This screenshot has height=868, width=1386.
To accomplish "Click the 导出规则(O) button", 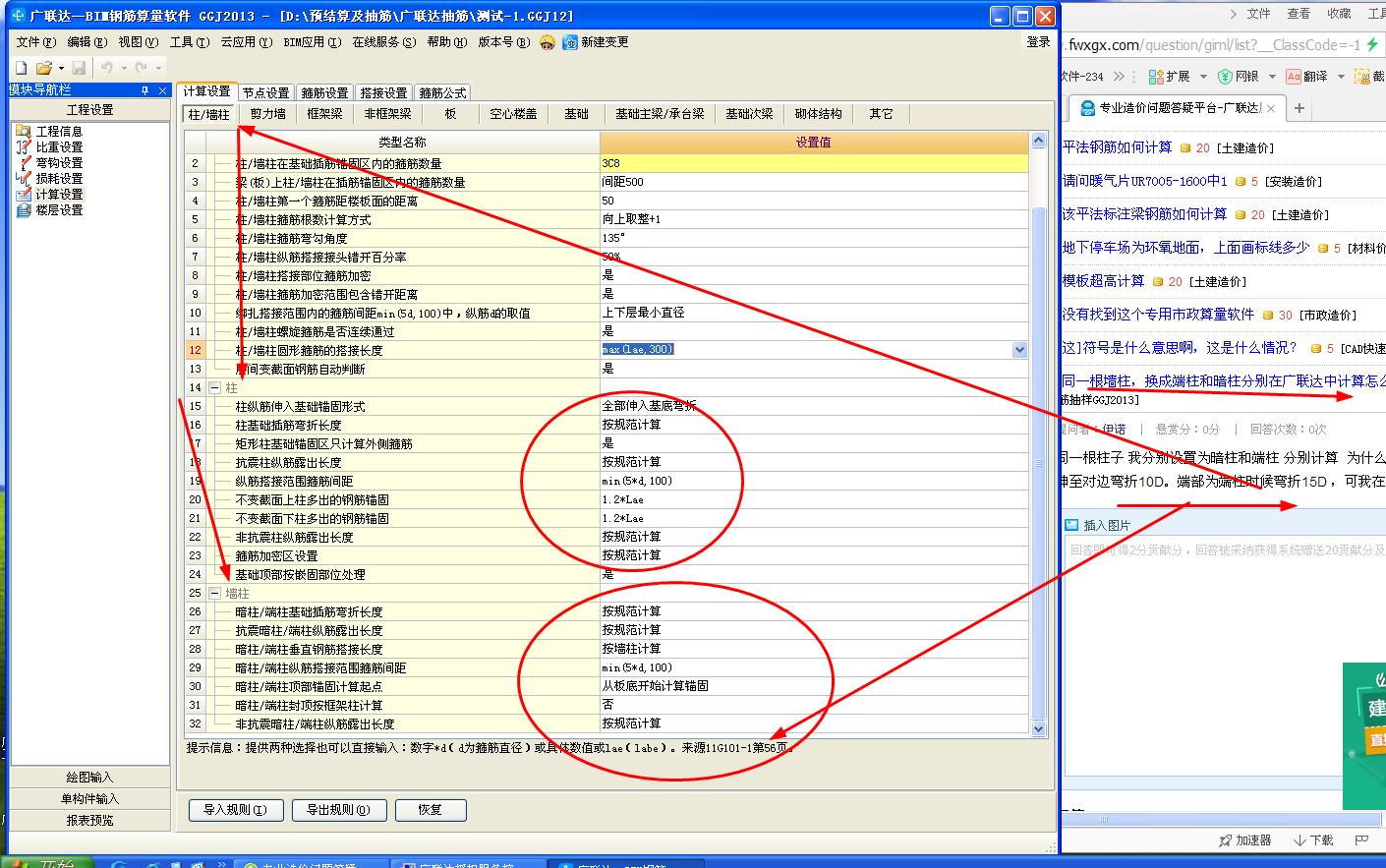I will (338, 810).
